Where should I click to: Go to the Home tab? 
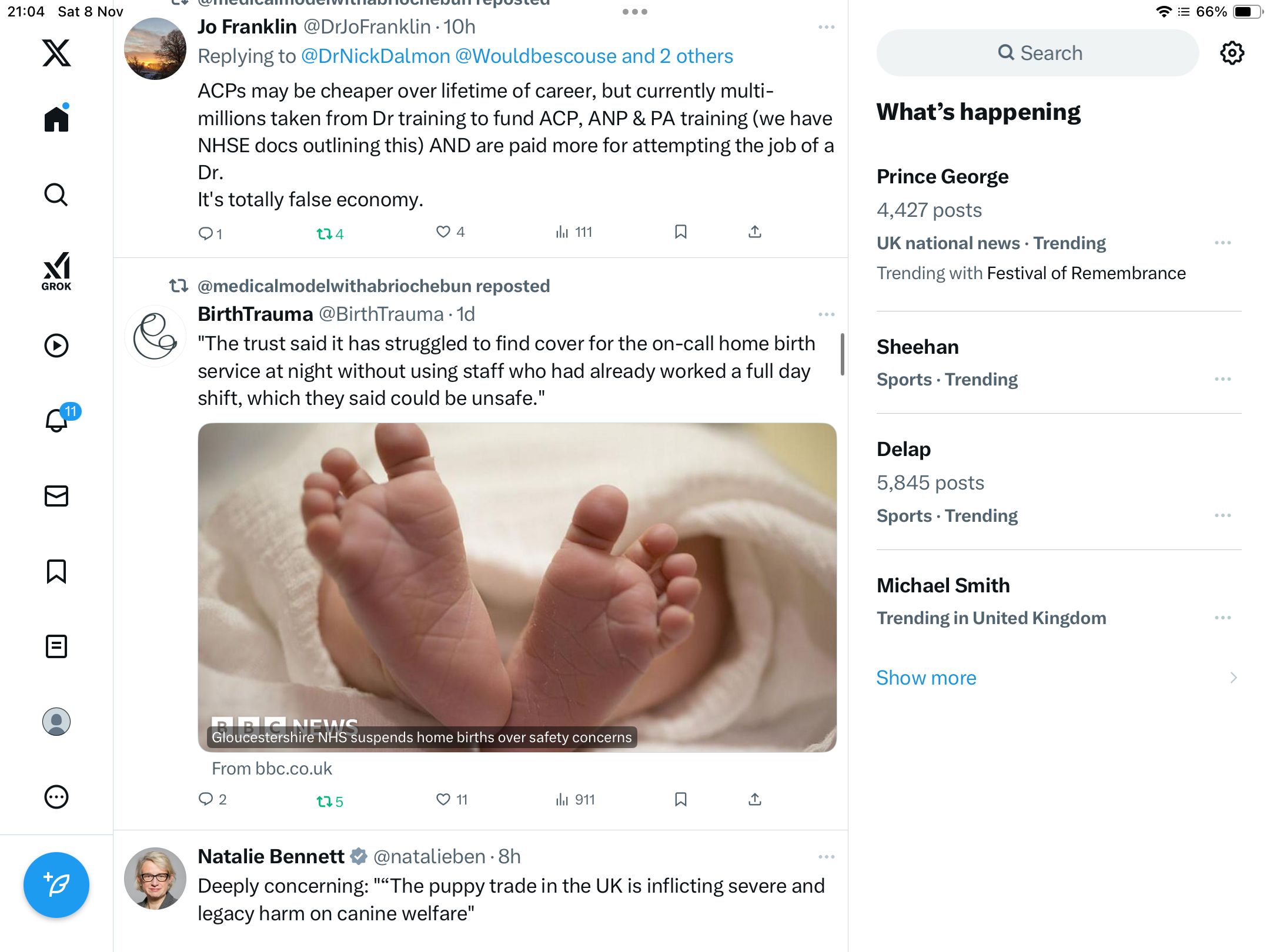pyautogui.click(x=56, y=119)
